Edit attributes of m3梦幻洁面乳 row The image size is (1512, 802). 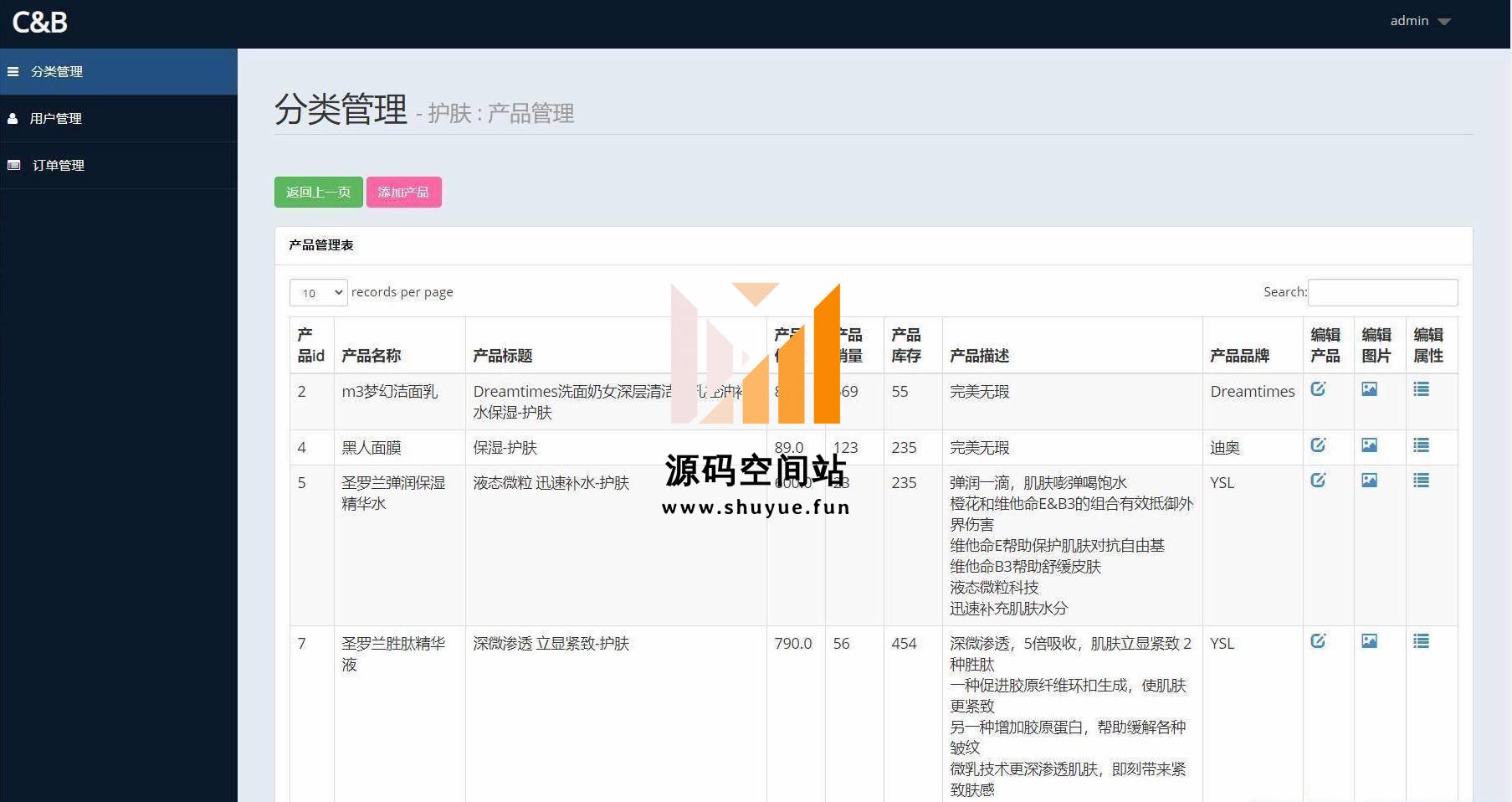(1421, 389)
